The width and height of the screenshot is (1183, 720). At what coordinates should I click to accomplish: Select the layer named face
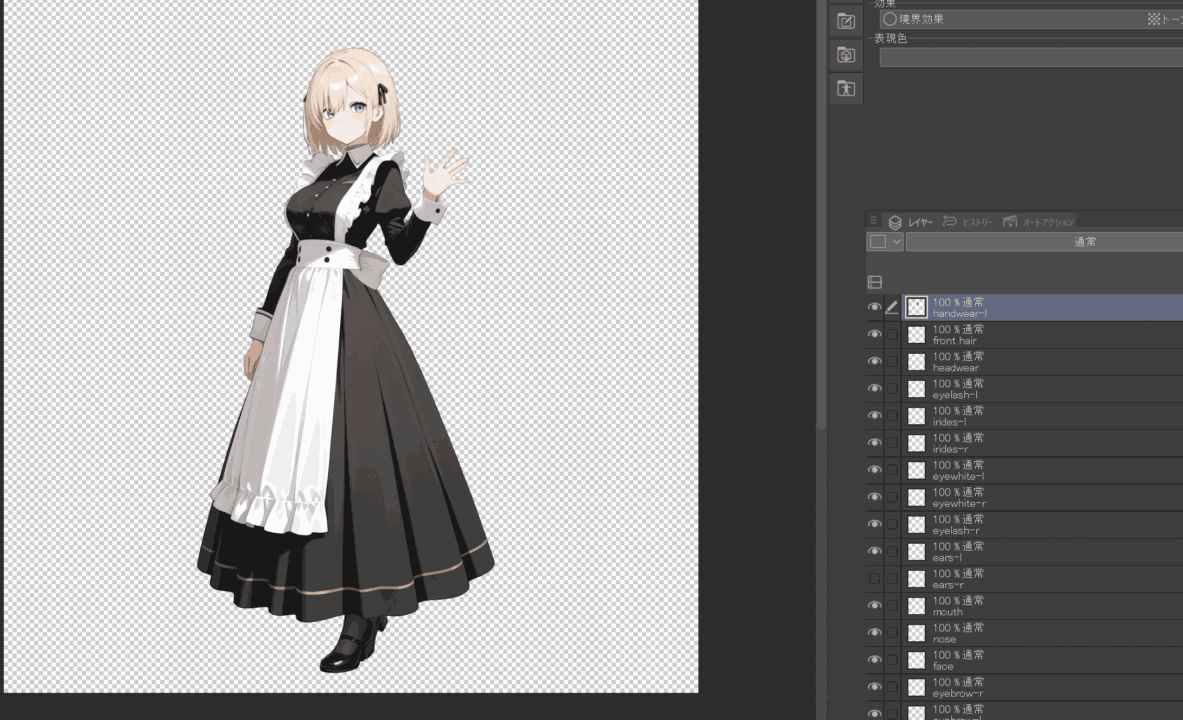(1042, 660)
